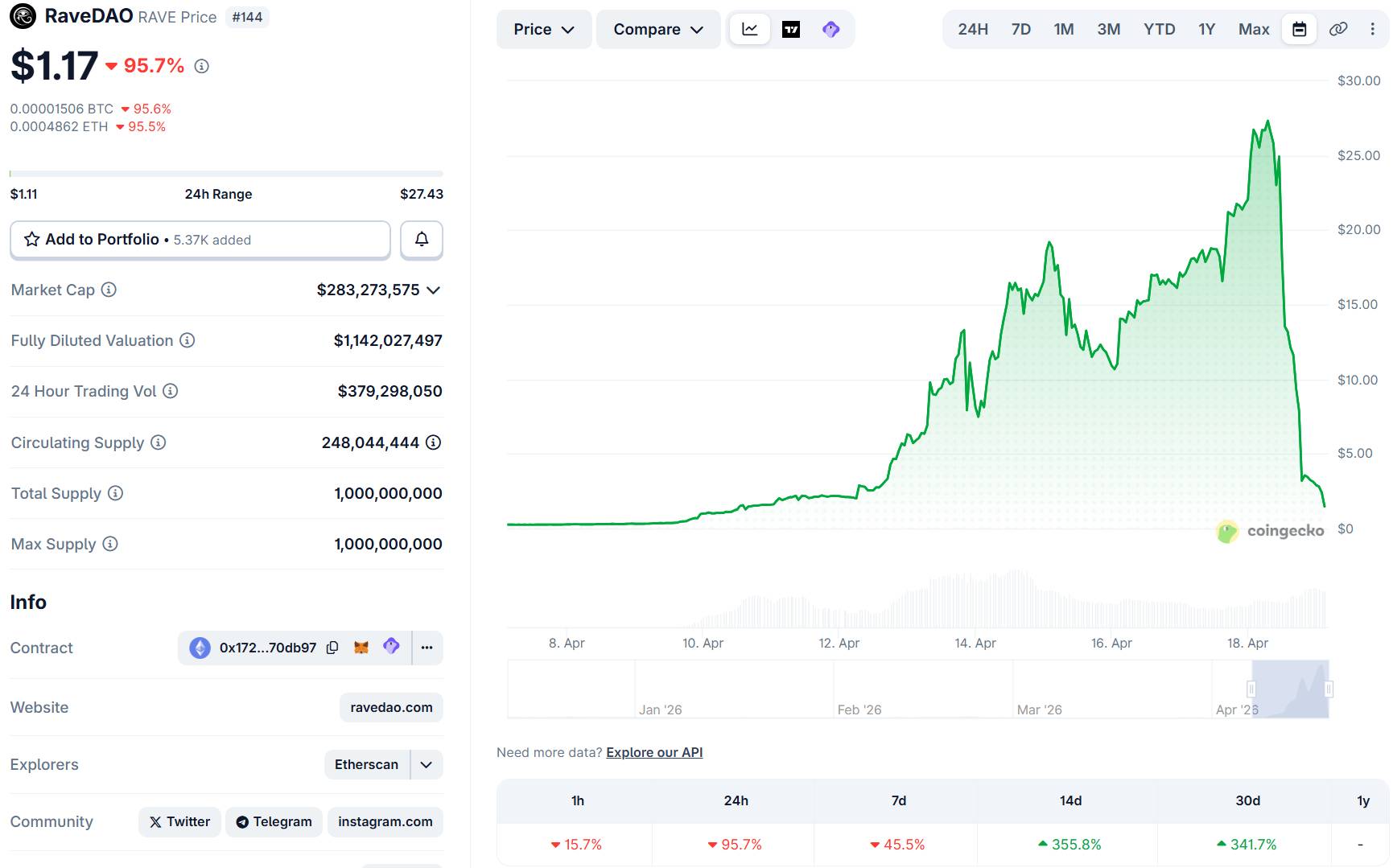Viewport: 1393px width, 868px height.
Task: Open the Price dropdown
Action: 544,29
